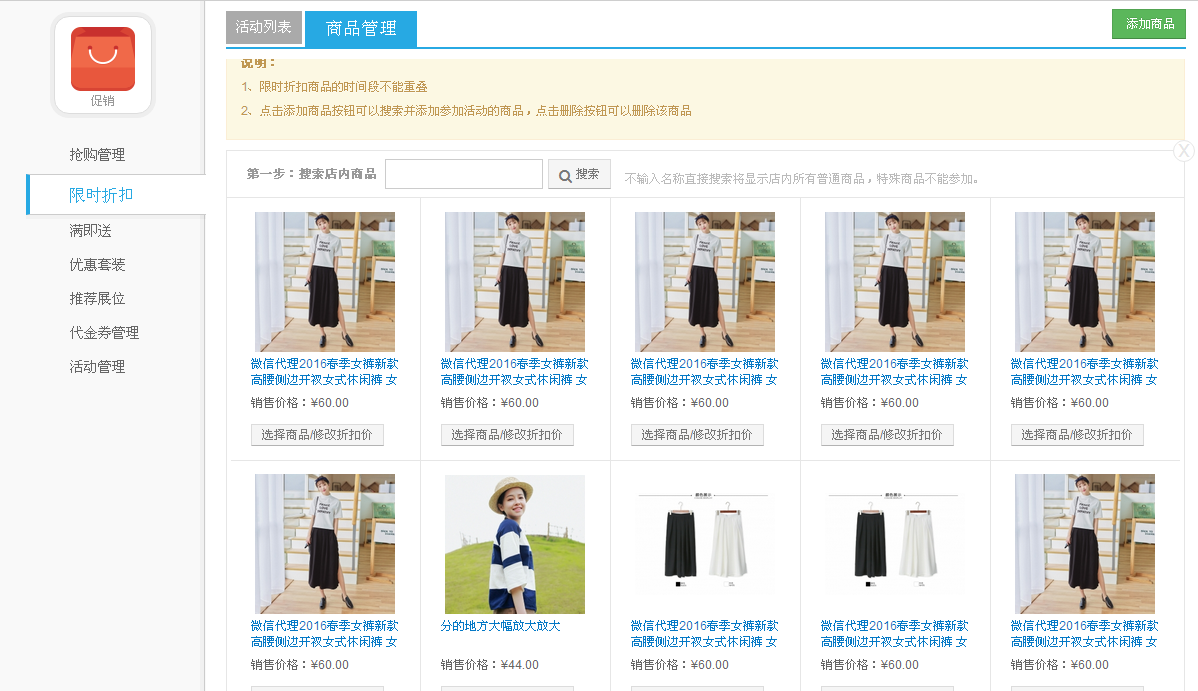Viewport: 1198px width, 691px height.
Task: Click first-row first product thumbnail
Action: pyautogui.click(x=325, y=282)
